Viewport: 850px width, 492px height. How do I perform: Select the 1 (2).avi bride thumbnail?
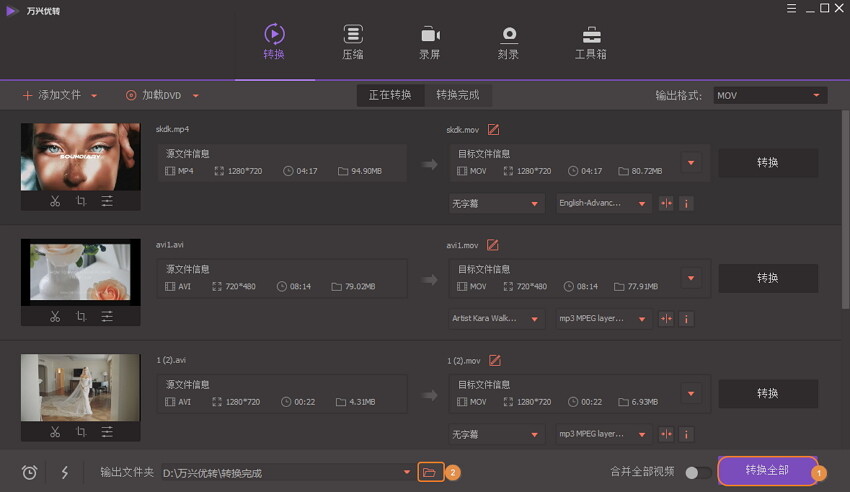click(80, 387)
